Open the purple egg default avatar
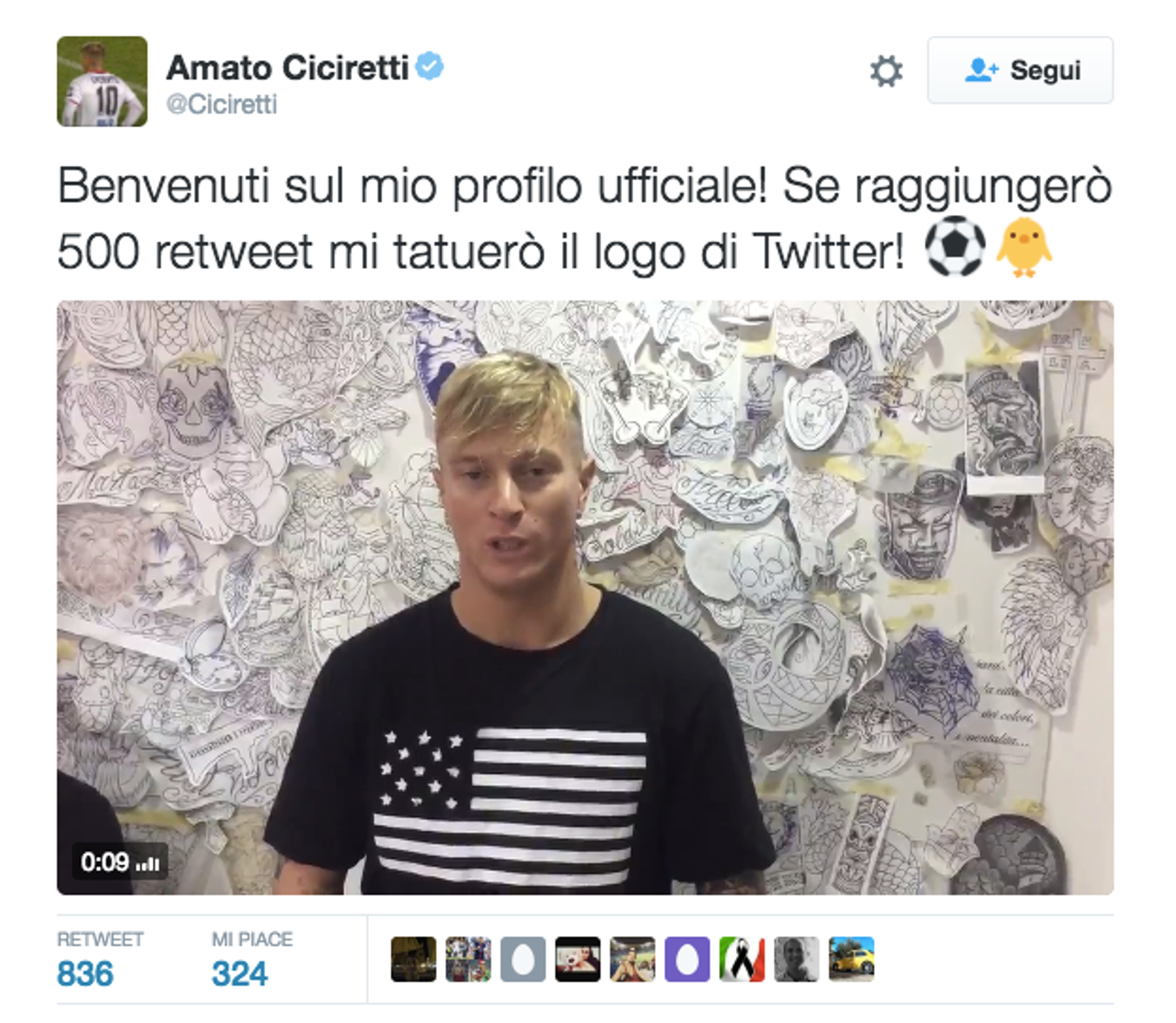The width and height of the screenshot is (1176, 1023). (x=687, y=959)
